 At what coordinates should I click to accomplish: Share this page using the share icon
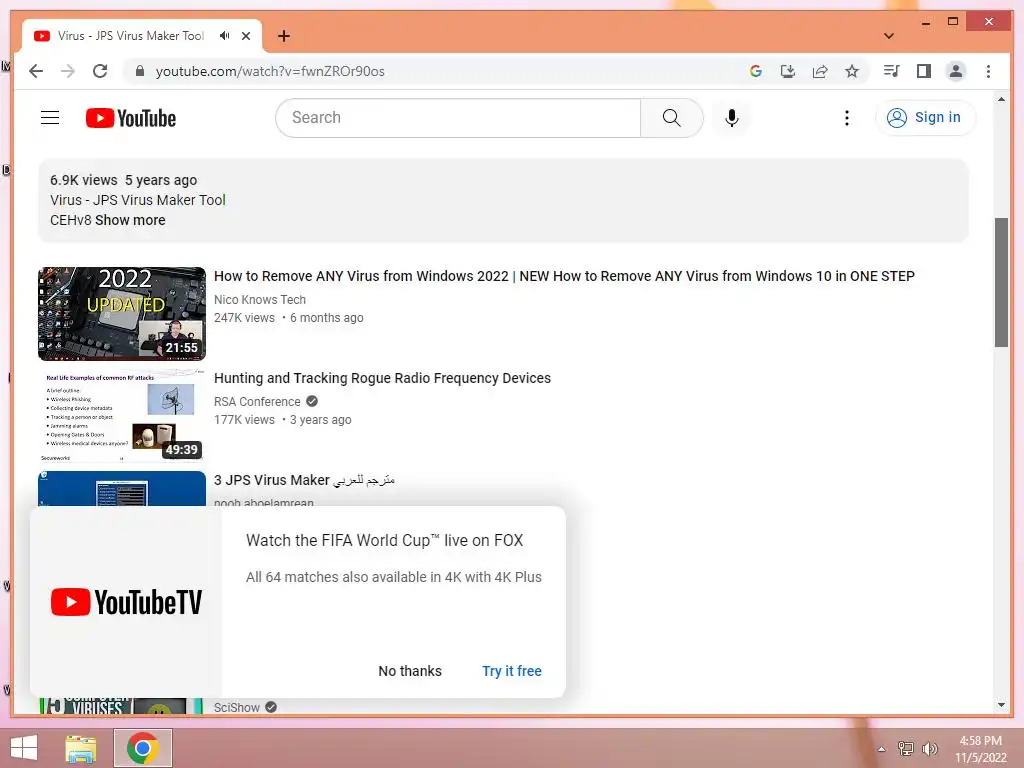point(820,71)
